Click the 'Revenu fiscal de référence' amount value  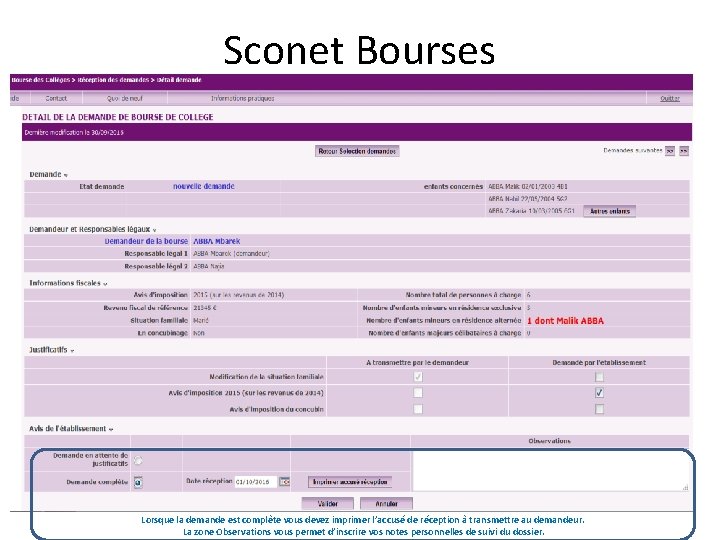(x=204, y=308)
